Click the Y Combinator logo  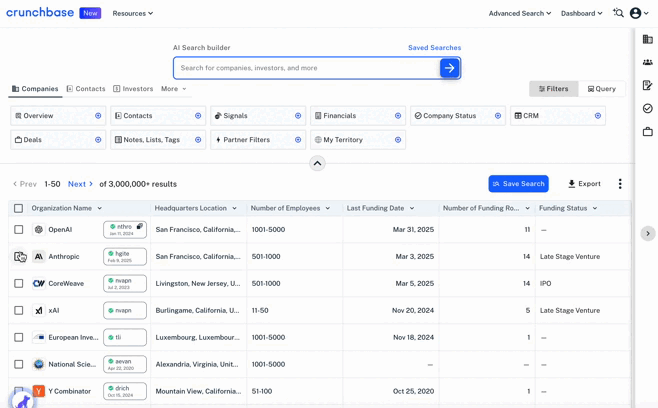click(x=39, y=391)
